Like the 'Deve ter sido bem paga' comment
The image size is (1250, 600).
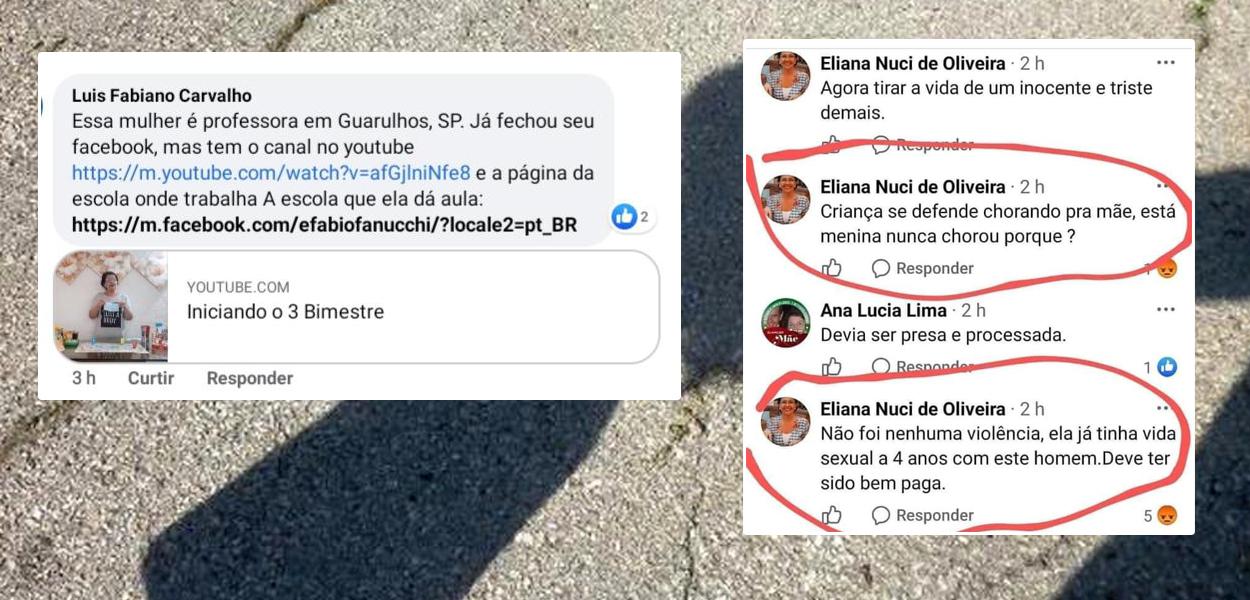832,515
